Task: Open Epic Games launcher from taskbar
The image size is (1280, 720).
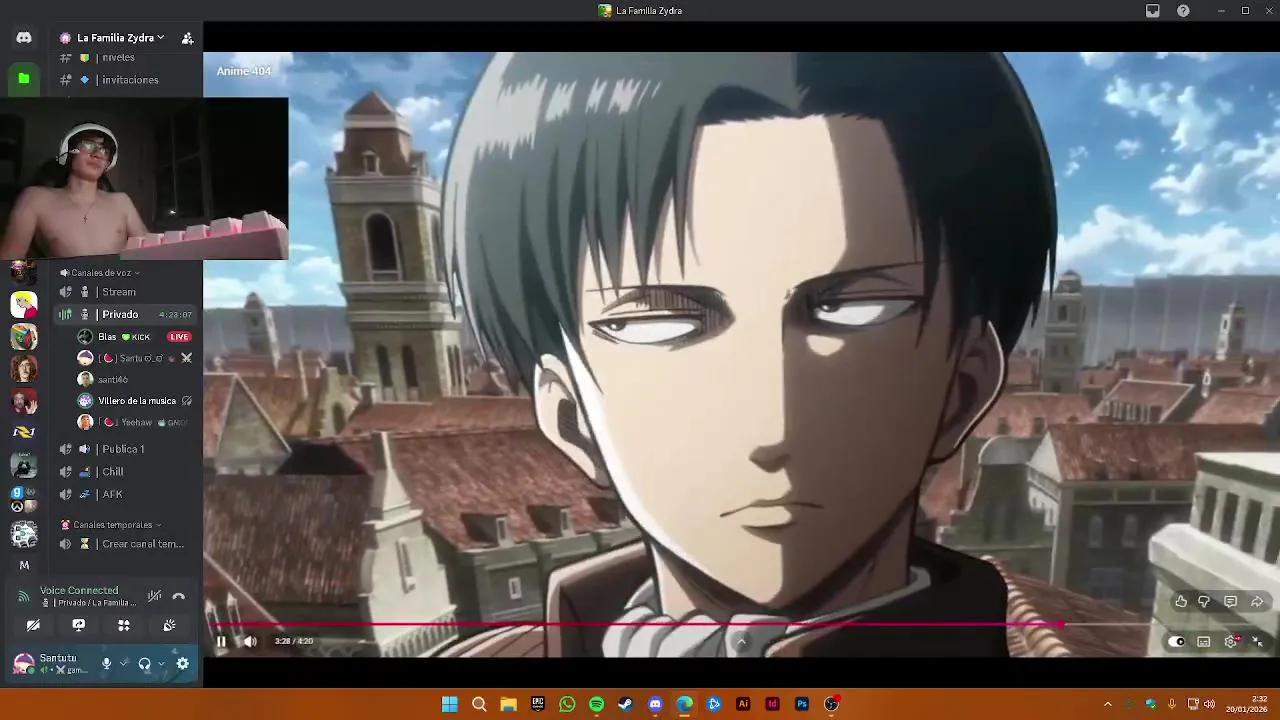Action: 538,704
